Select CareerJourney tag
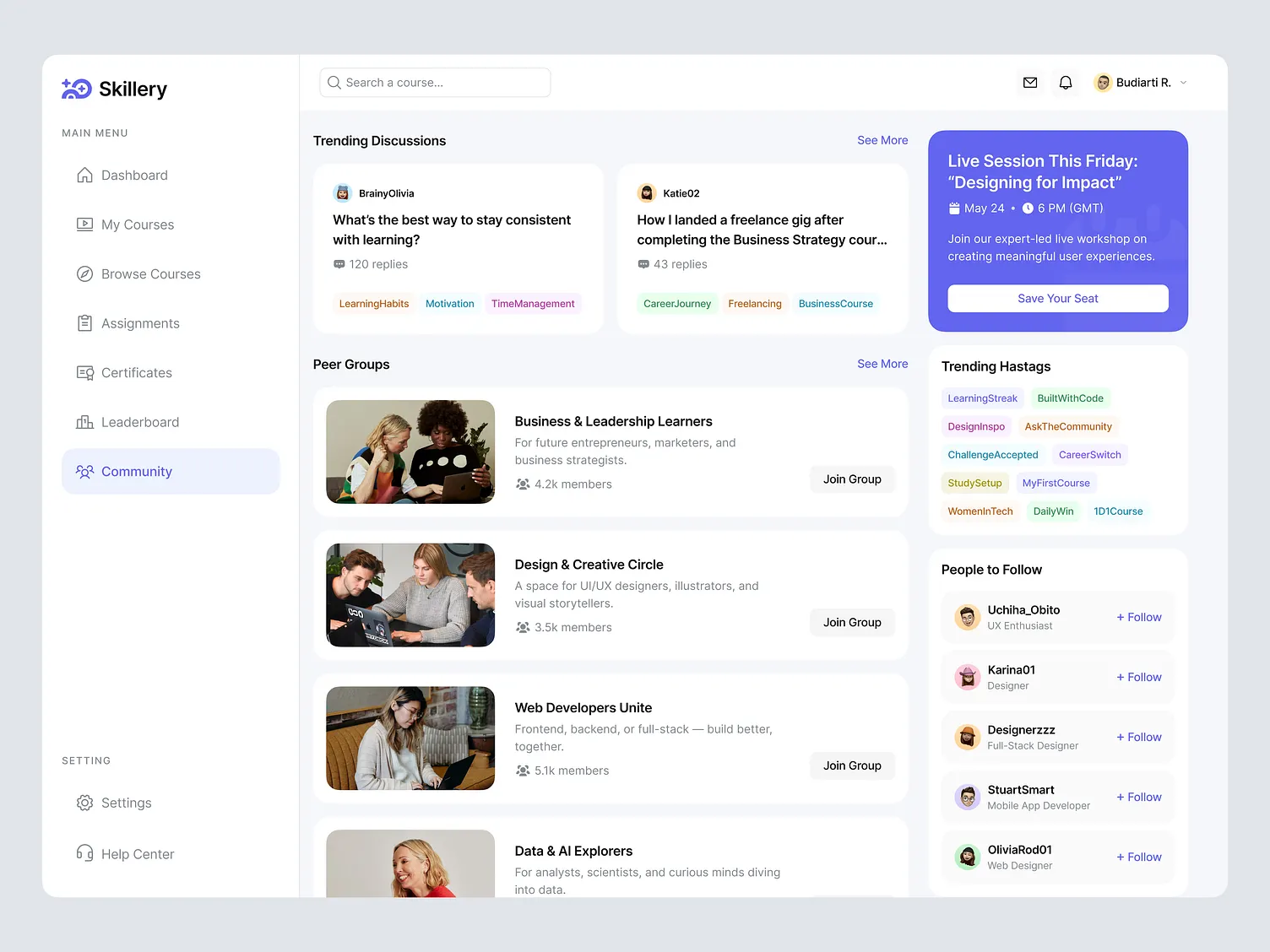The width and height of the screenshot is (1270, 952). click(x=677, y=304)
